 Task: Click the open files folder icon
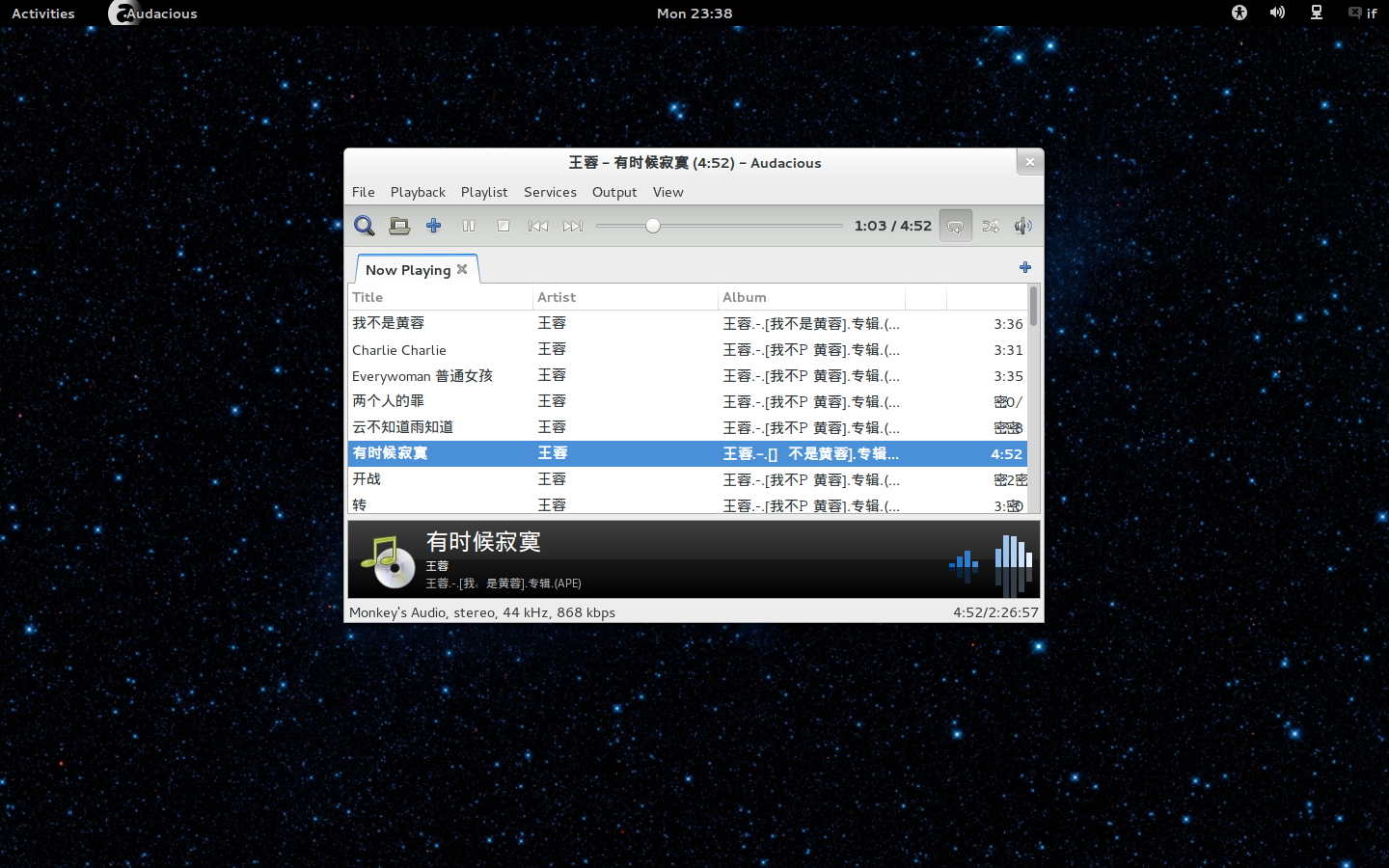[x=399, y=226]
